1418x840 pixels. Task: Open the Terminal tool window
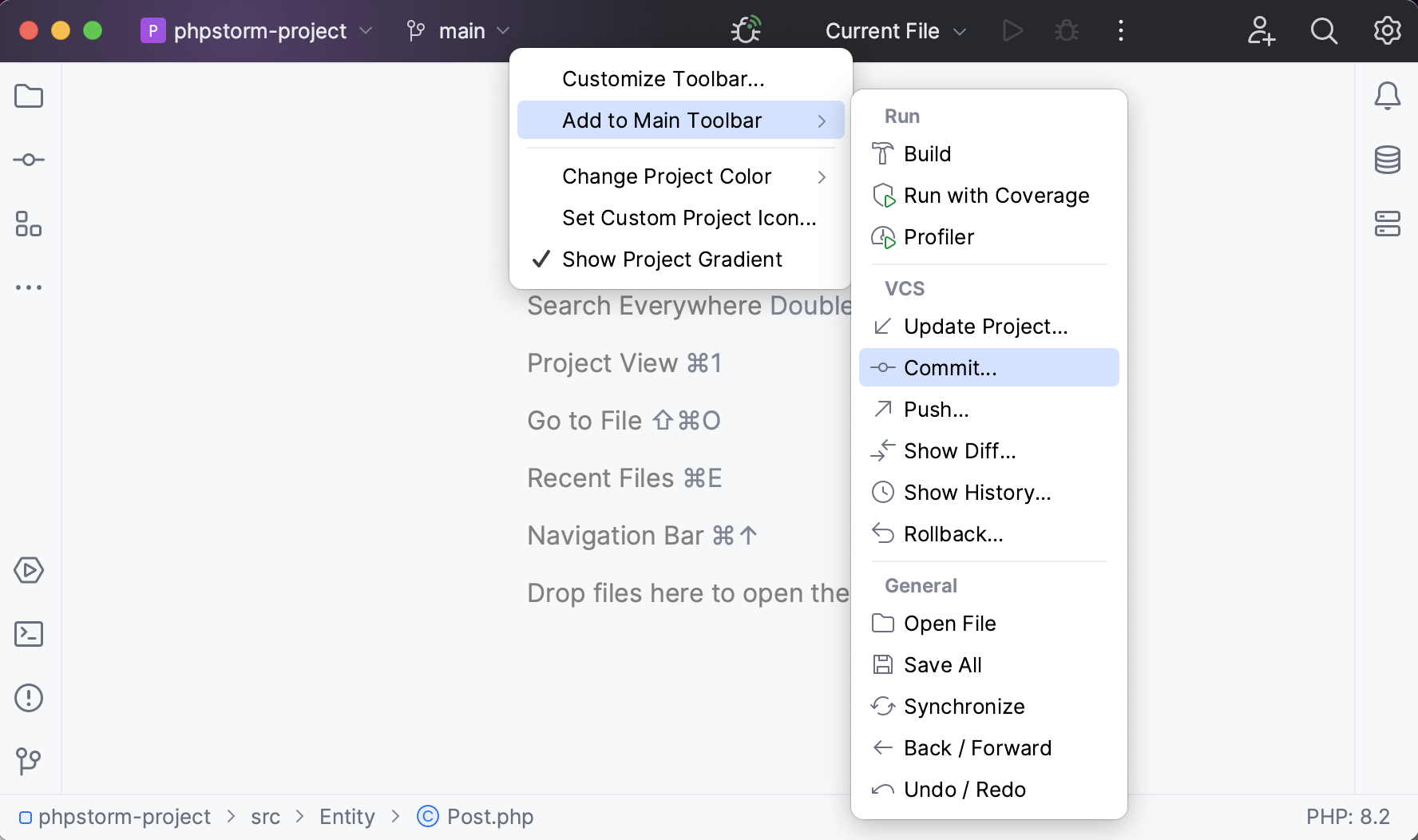[x=29, y=633]
